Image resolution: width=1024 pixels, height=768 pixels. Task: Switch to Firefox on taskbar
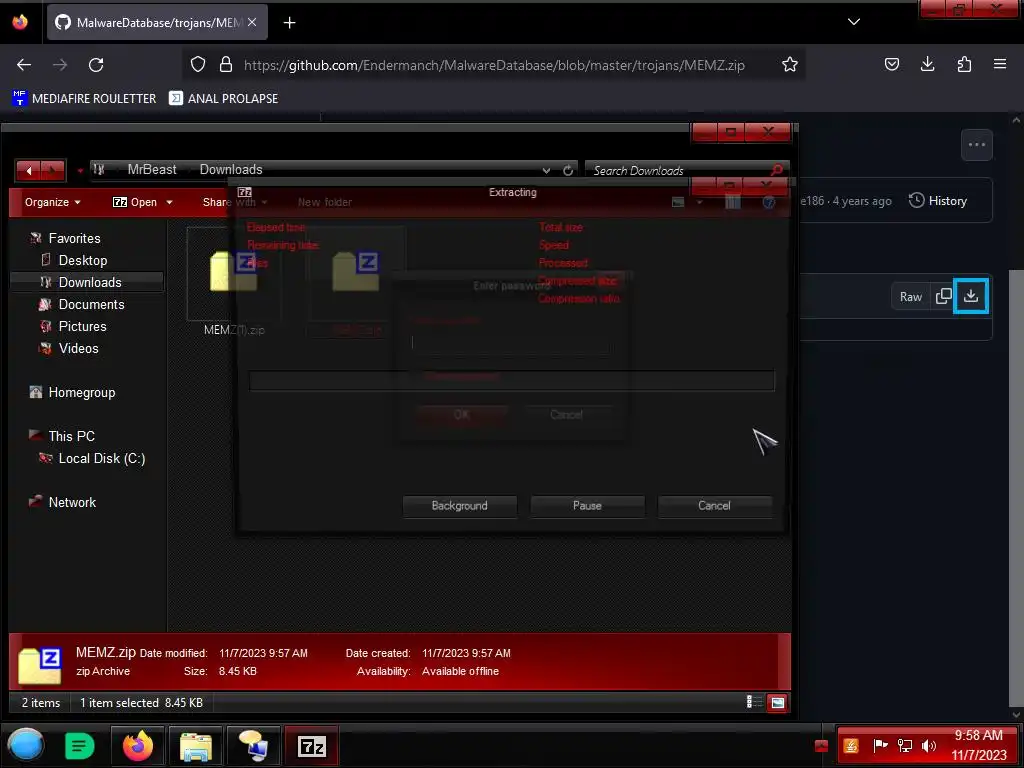(x=138, y=746)
